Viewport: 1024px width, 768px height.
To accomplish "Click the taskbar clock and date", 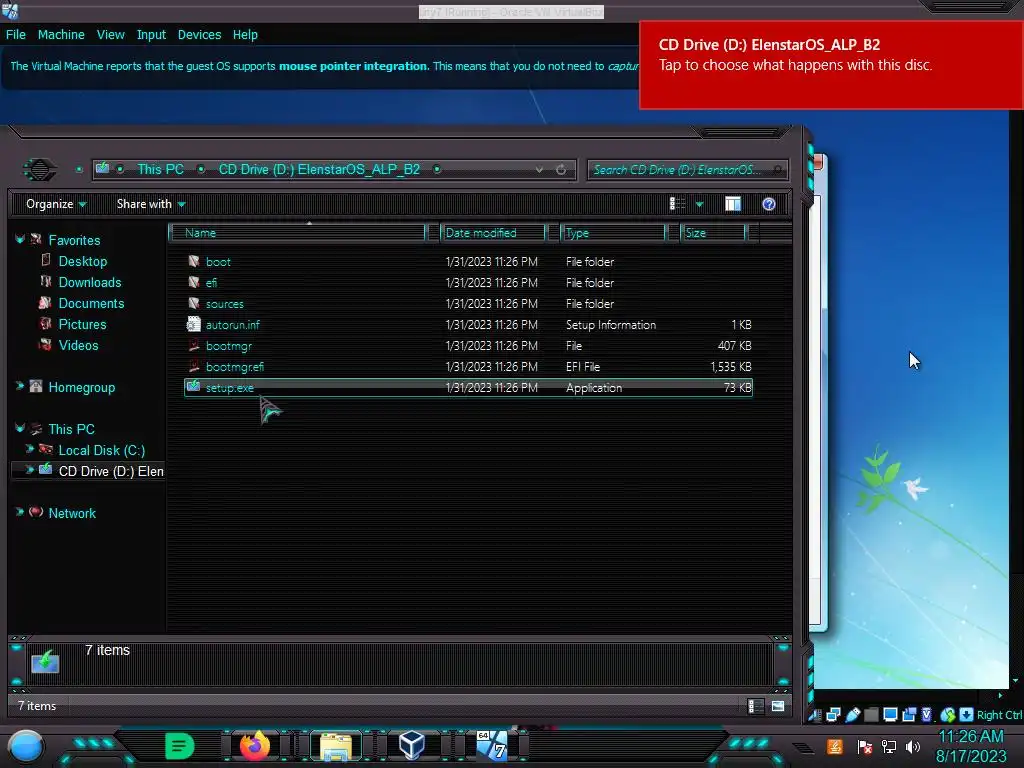I will (x=971, y=746).
